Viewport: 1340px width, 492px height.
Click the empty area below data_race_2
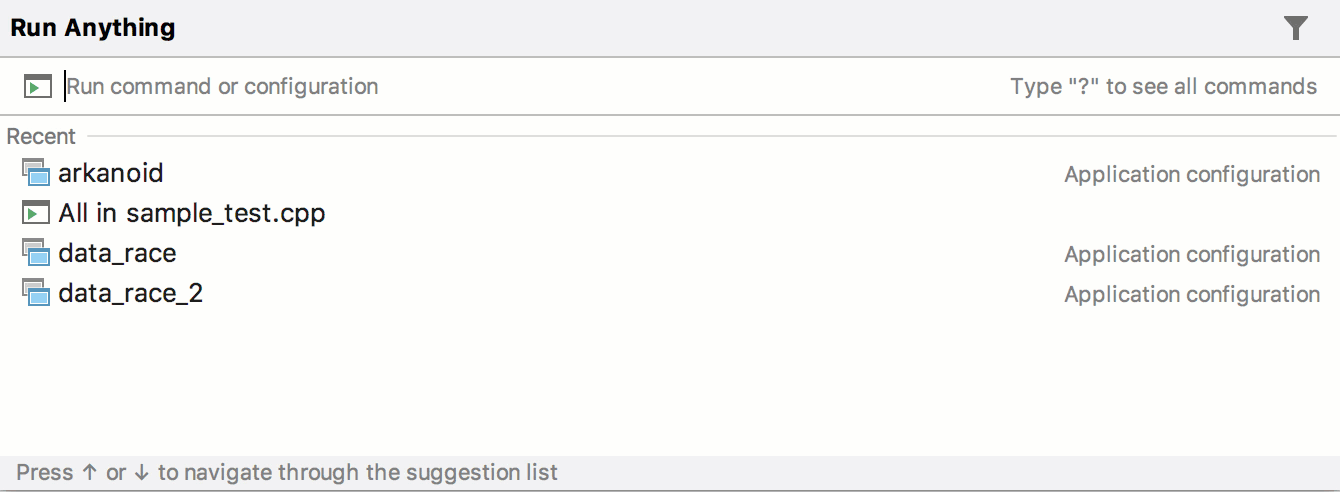670,380
